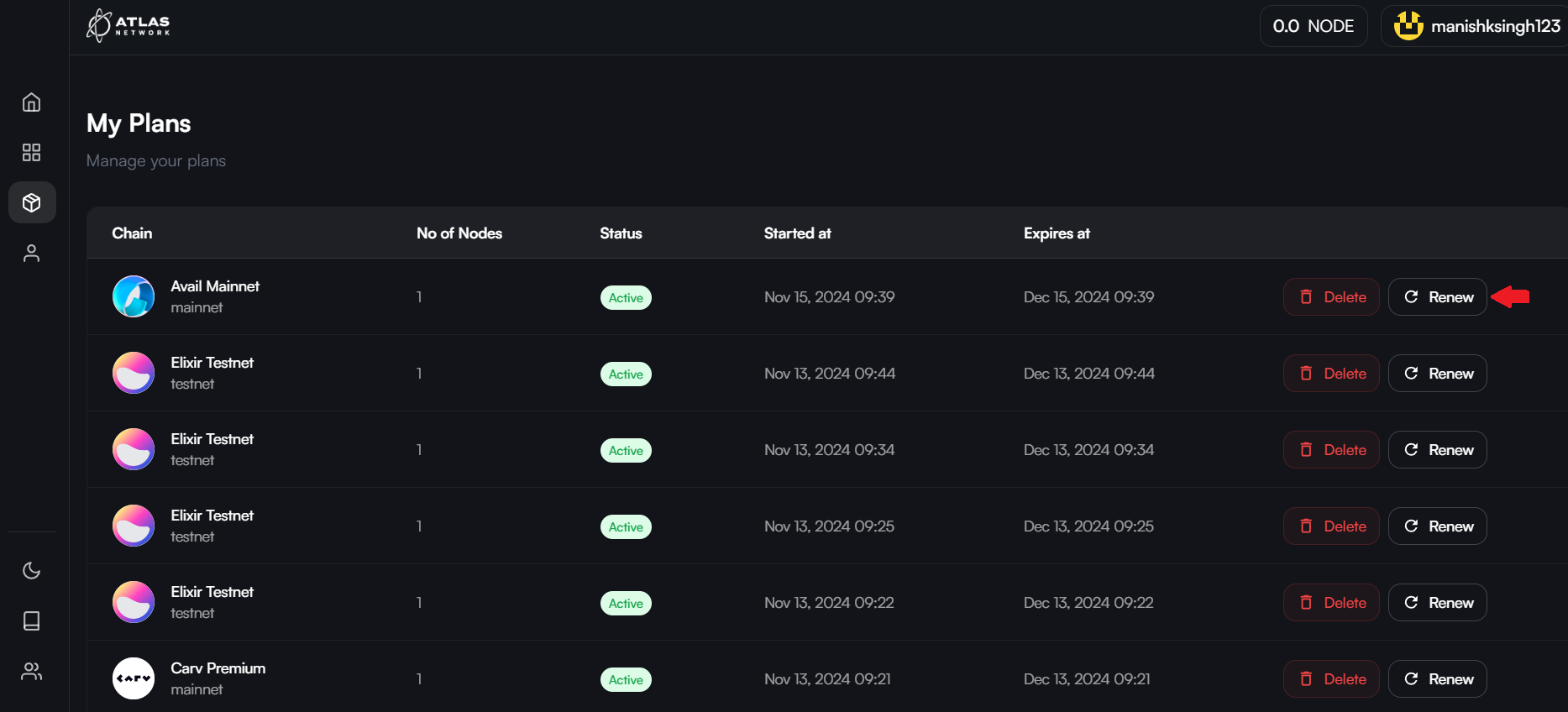Renew the Avail Mainnet plan
1568x712 pixels.
[x=1437, y=297]
